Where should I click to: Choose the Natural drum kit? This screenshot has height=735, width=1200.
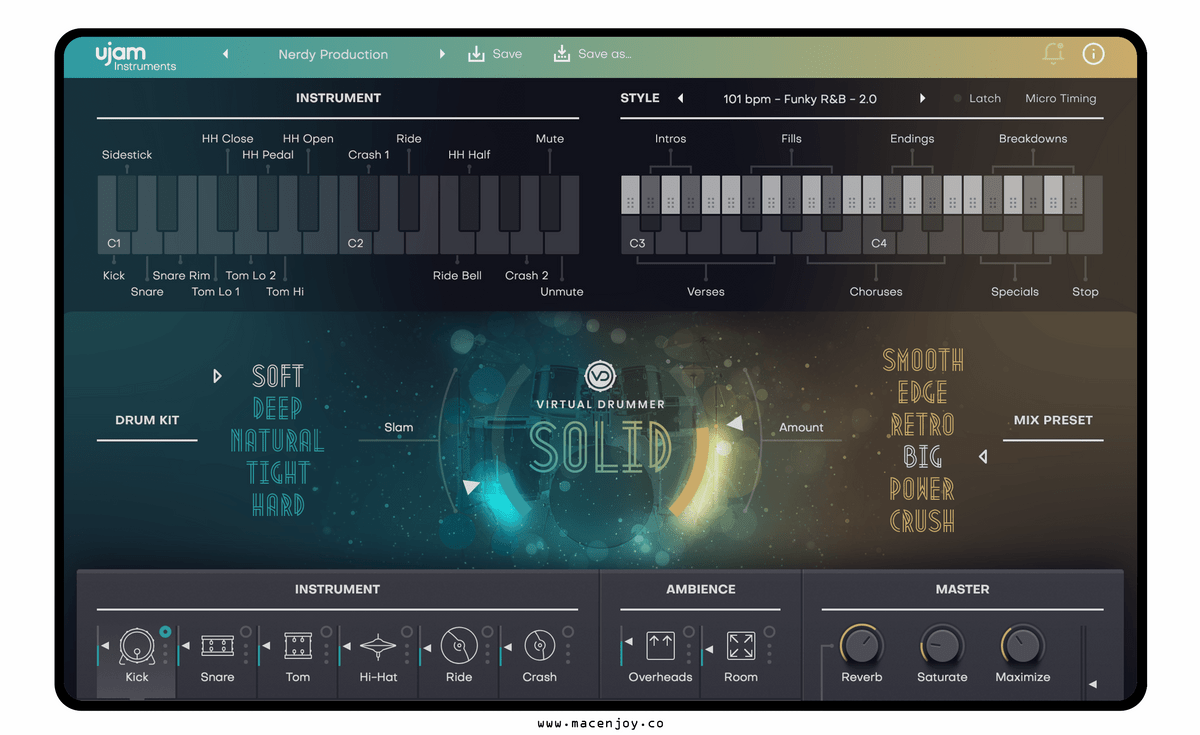click(277, 441)
